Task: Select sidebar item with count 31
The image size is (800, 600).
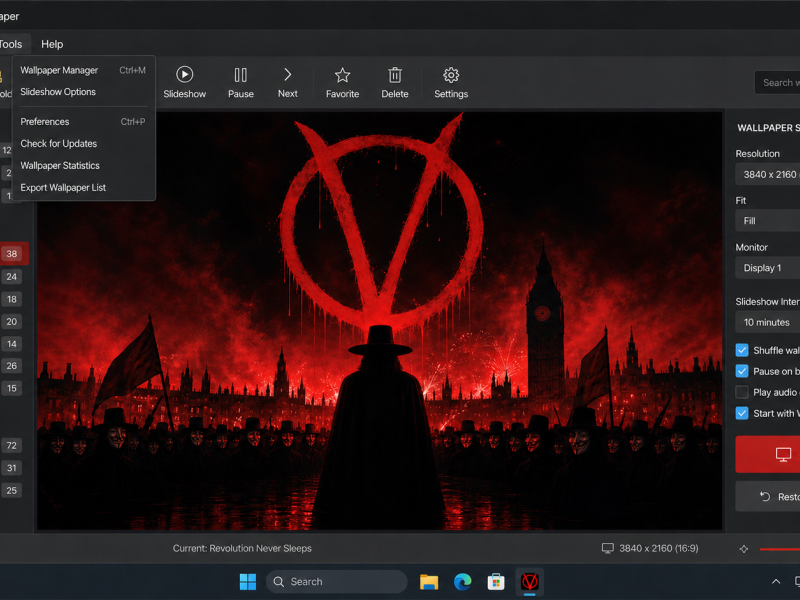Action: [x=12, y=468]
